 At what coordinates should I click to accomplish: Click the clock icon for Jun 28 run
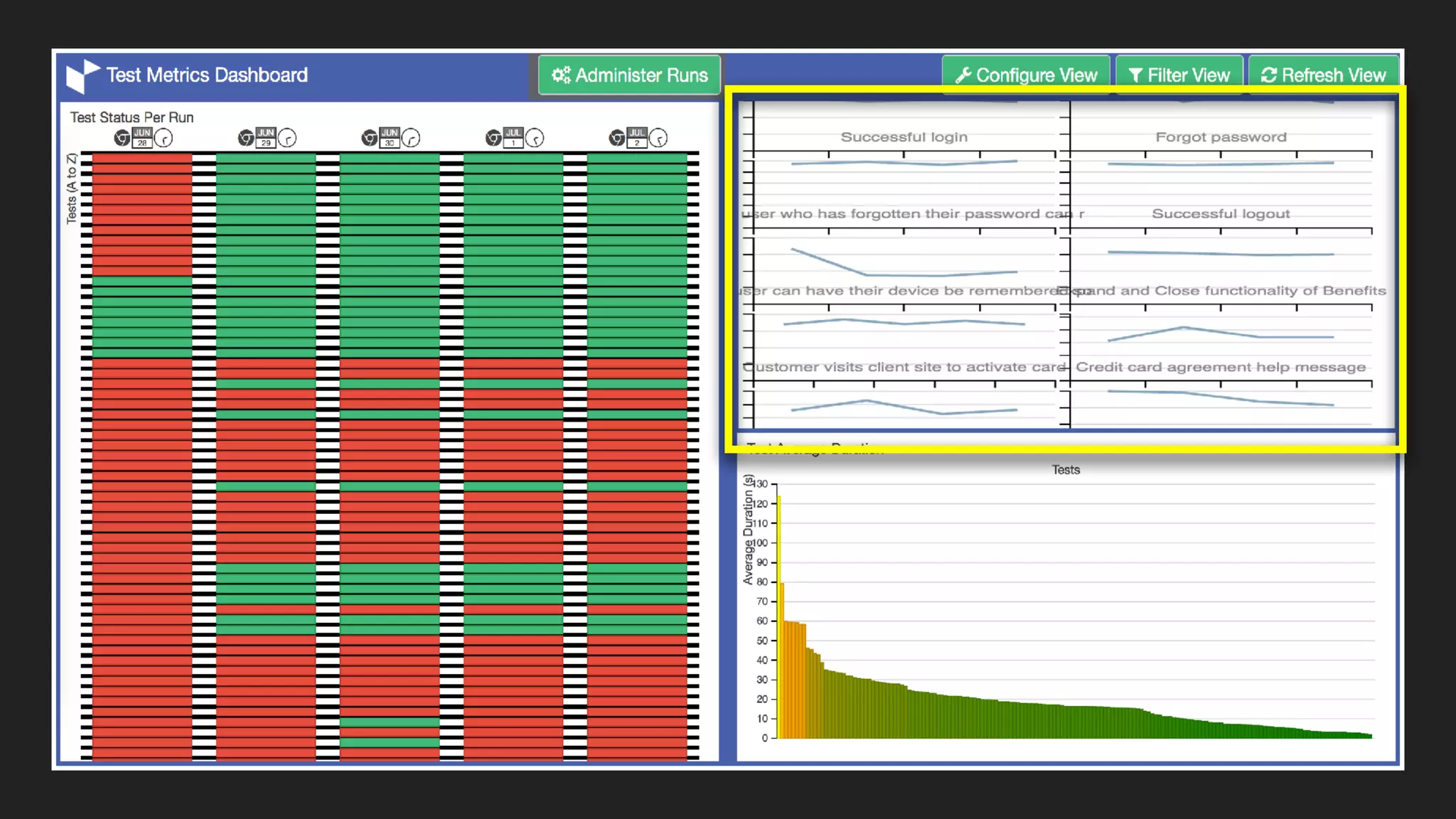[164, 138]
